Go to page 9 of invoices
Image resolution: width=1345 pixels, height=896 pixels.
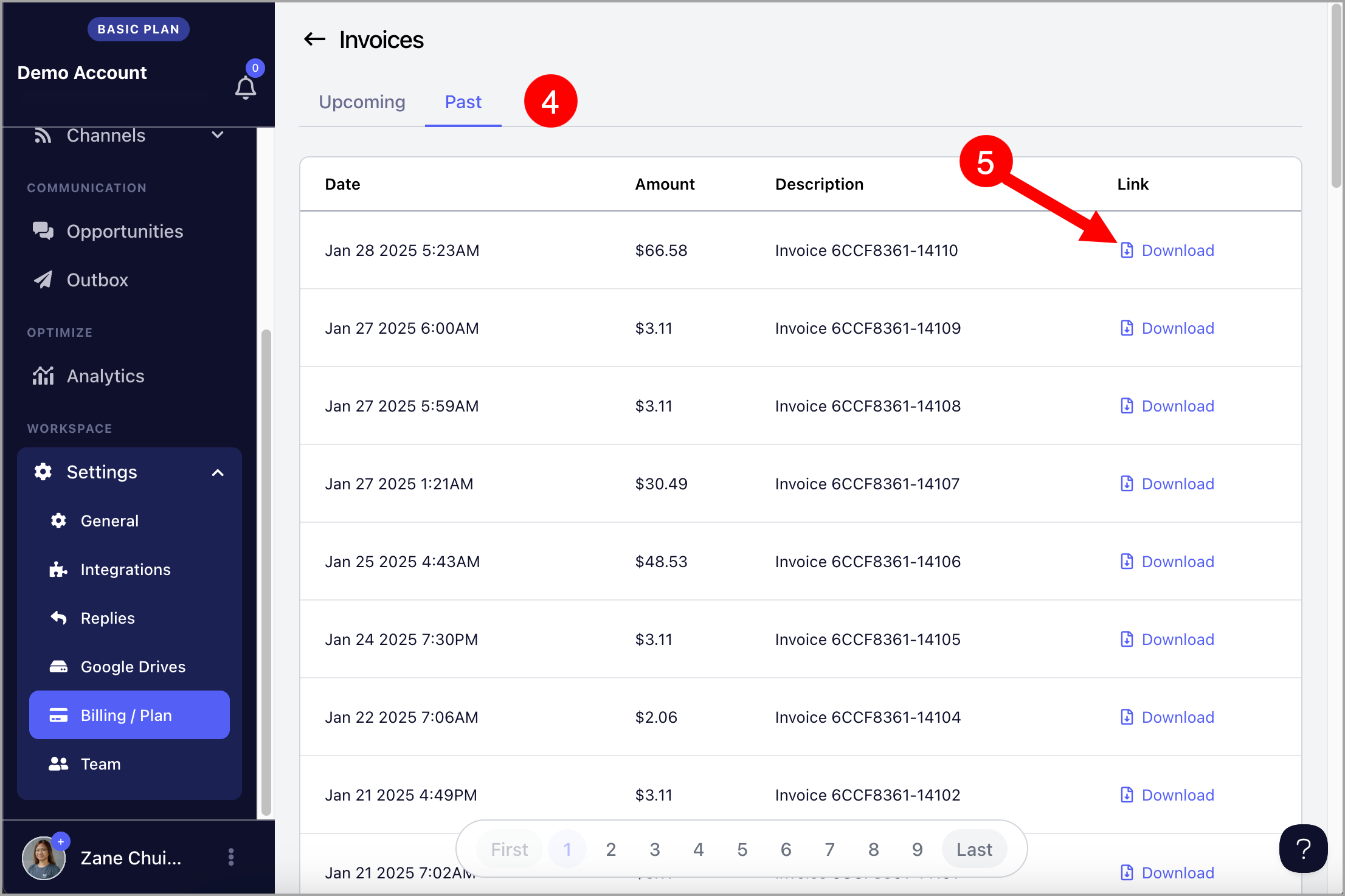tap(918, 849)
